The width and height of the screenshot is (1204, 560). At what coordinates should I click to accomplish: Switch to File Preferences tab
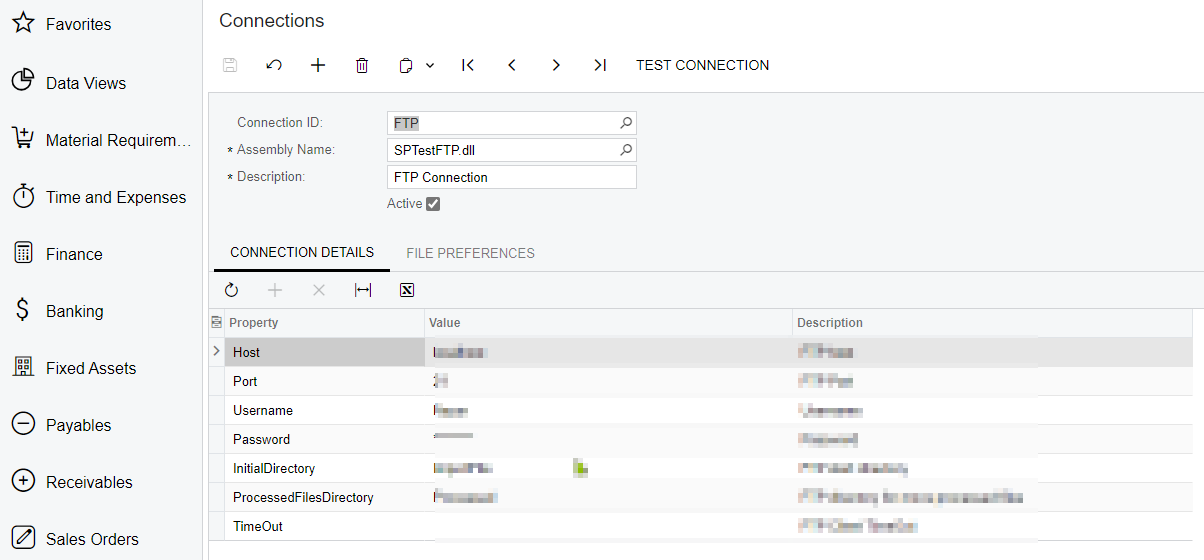(470, 253)
